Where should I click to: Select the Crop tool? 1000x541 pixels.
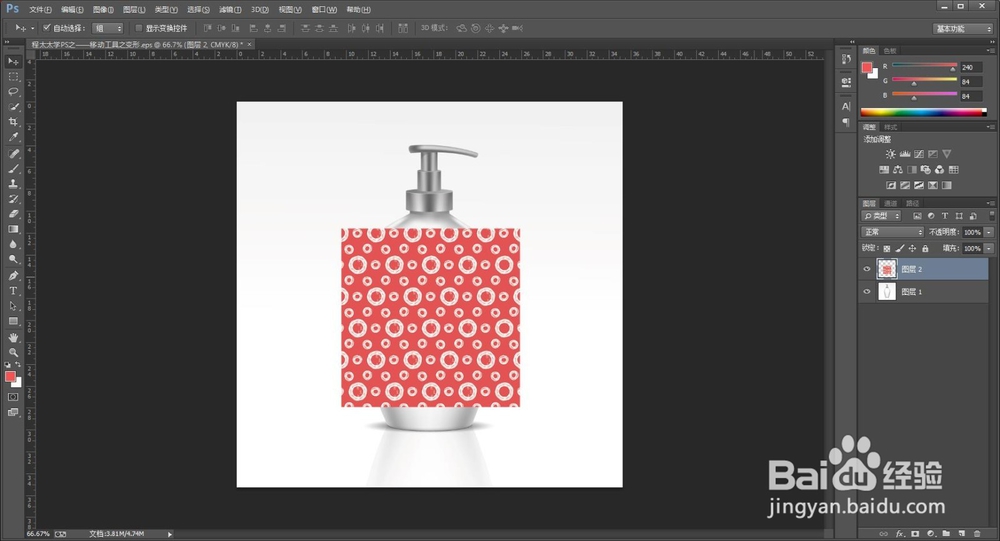[14, 122]
